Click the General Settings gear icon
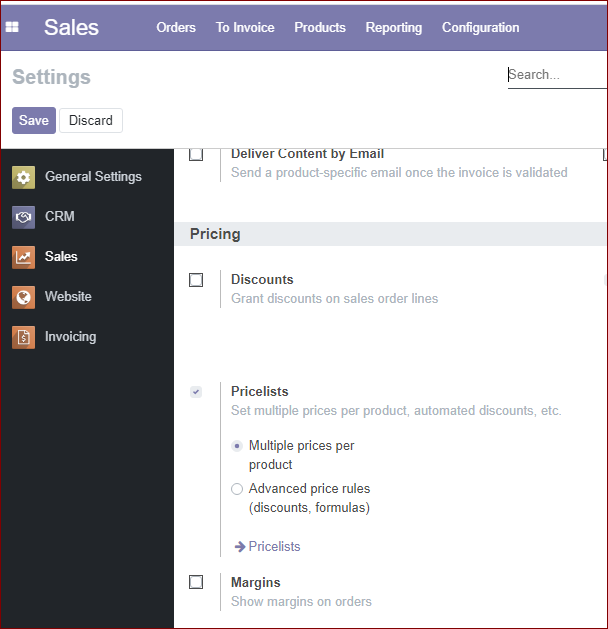The width and height of the screenshot is (608, 629). click(x=23, y=177)
